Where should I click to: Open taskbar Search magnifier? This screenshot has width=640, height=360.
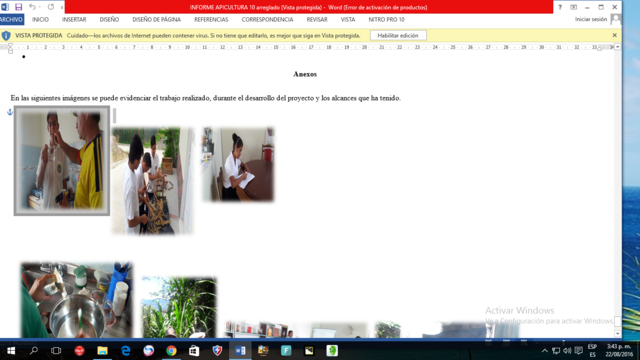tap(34, 351)
